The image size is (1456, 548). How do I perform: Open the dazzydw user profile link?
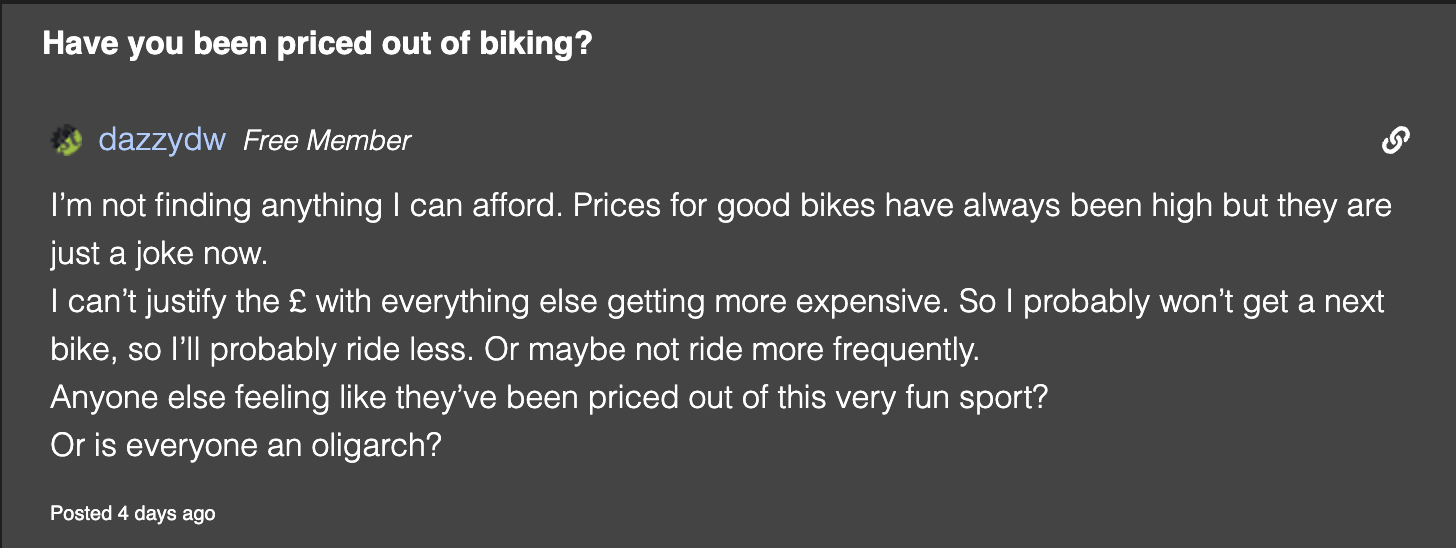[162, 141]
